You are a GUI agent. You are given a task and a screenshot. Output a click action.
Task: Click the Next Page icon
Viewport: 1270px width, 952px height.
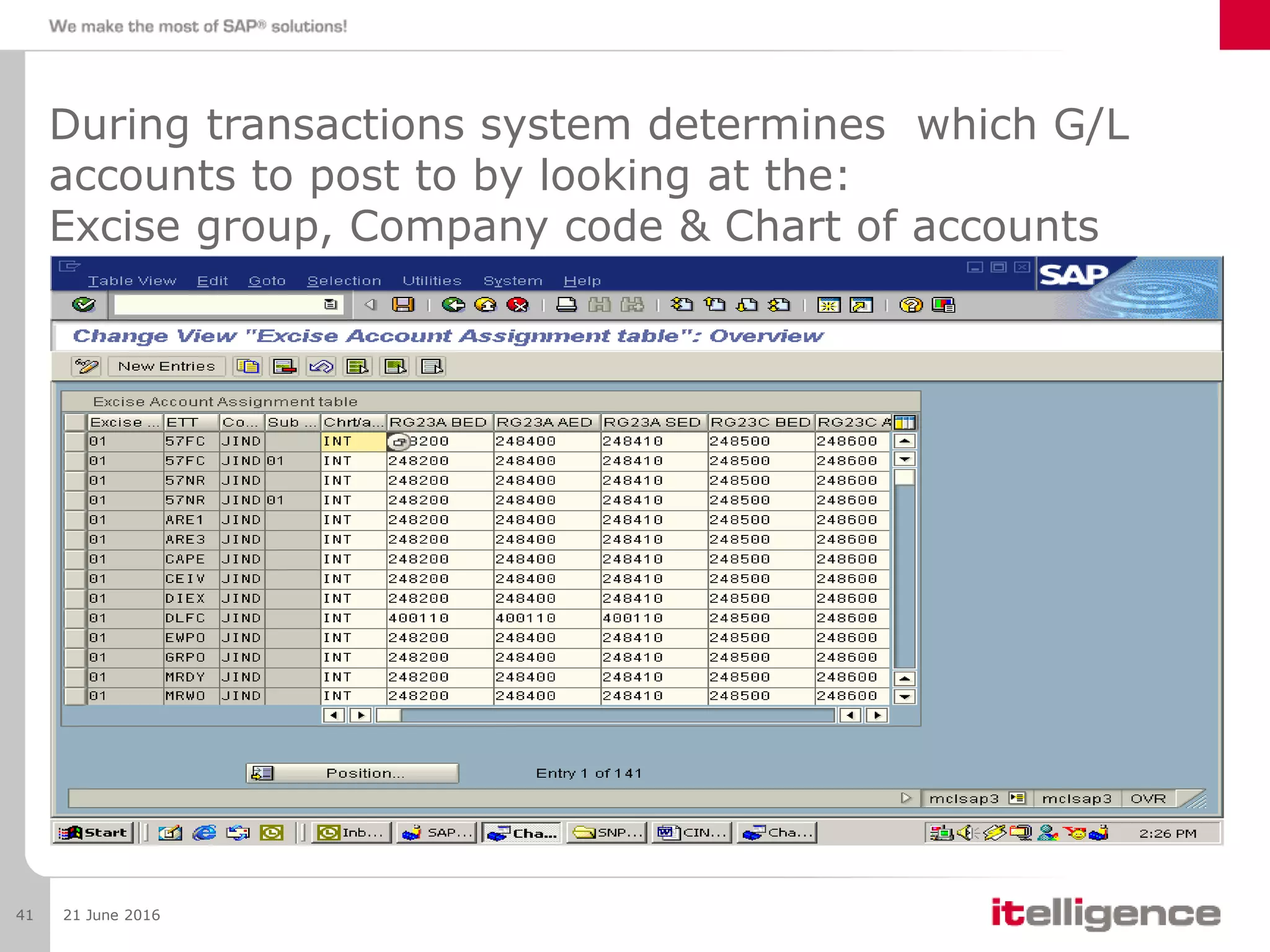coord(747,304)
